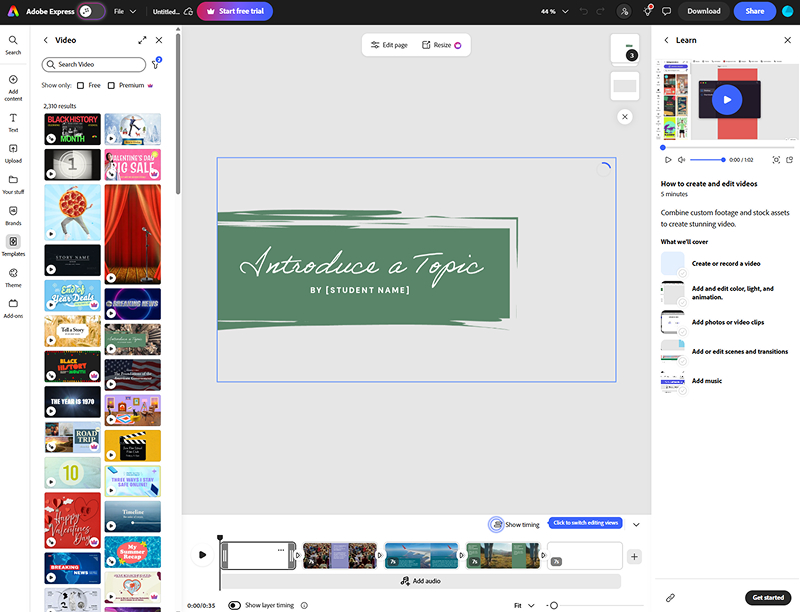Click the filter icon beside video search
Screen dimensions: 800x612
[156, 64]
